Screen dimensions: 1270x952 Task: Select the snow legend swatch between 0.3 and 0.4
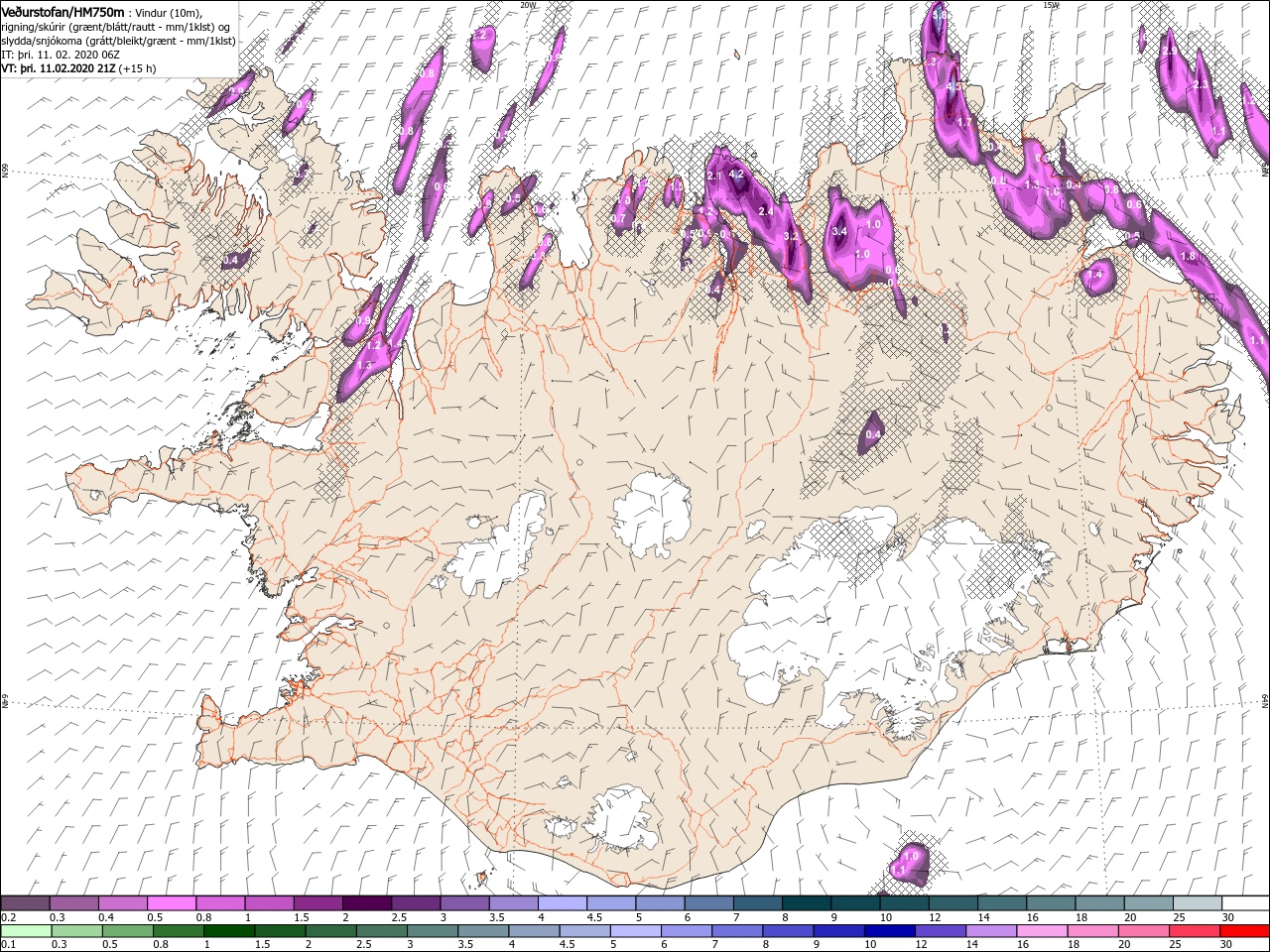point(74,903)
